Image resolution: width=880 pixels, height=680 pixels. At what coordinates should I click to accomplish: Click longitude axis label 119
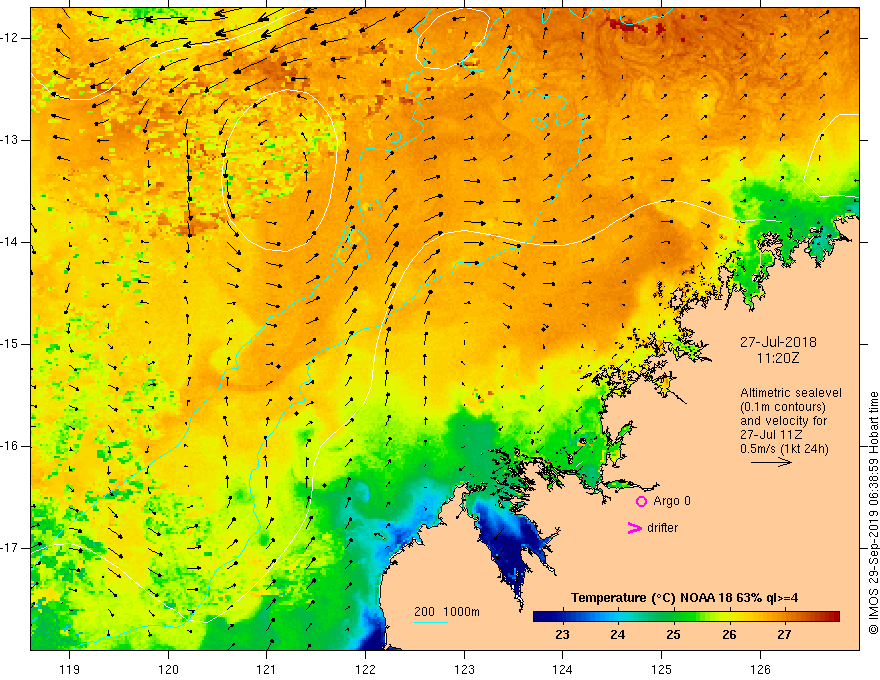(x=70, y=669)
